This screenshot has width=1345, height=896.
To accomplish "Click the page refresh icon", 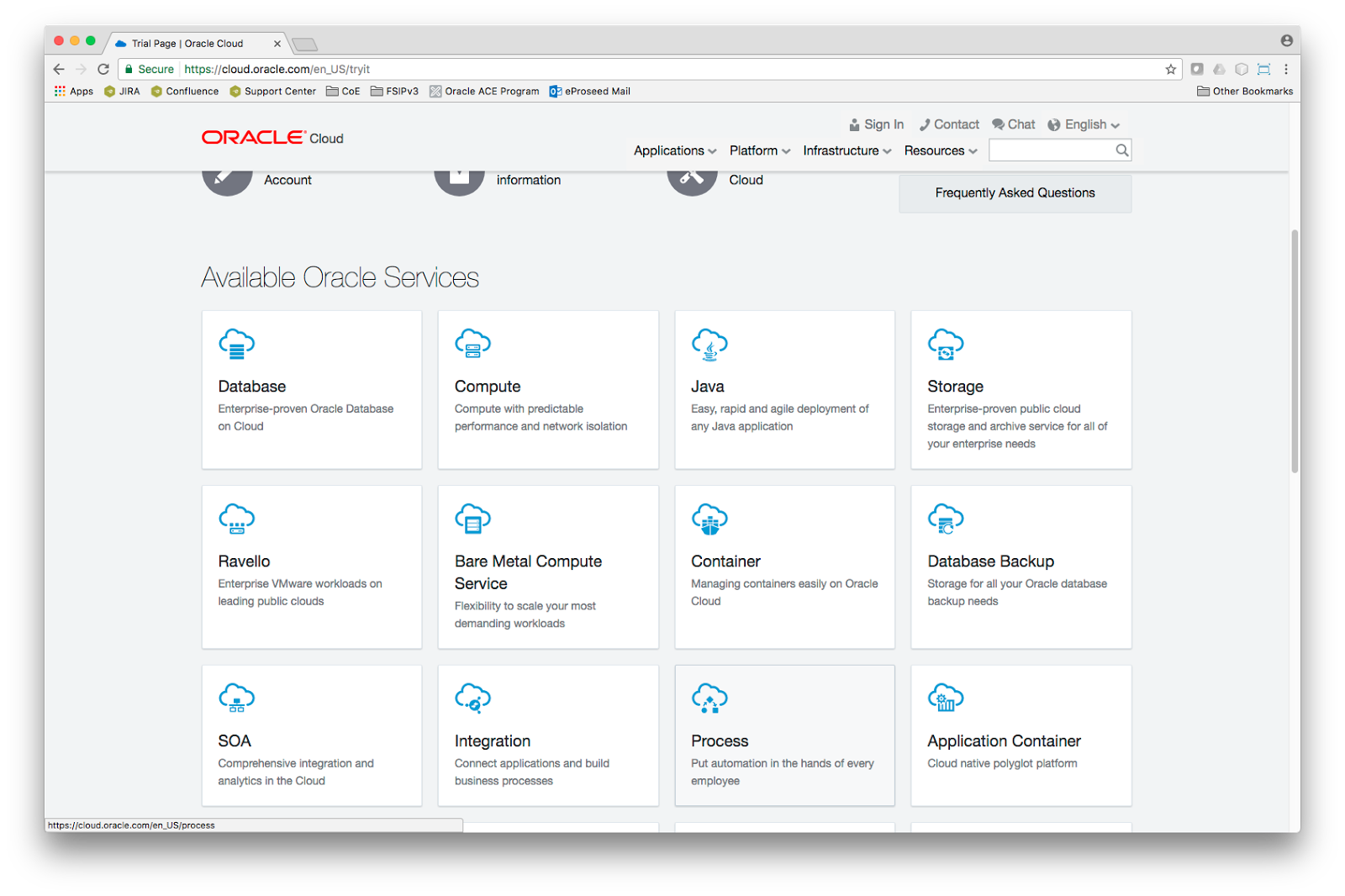I will pos(103,69).
